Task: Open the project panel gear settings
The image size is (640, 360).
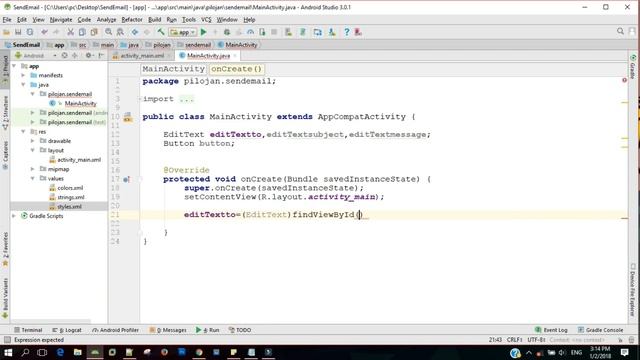Action: [x=89, y=56]
